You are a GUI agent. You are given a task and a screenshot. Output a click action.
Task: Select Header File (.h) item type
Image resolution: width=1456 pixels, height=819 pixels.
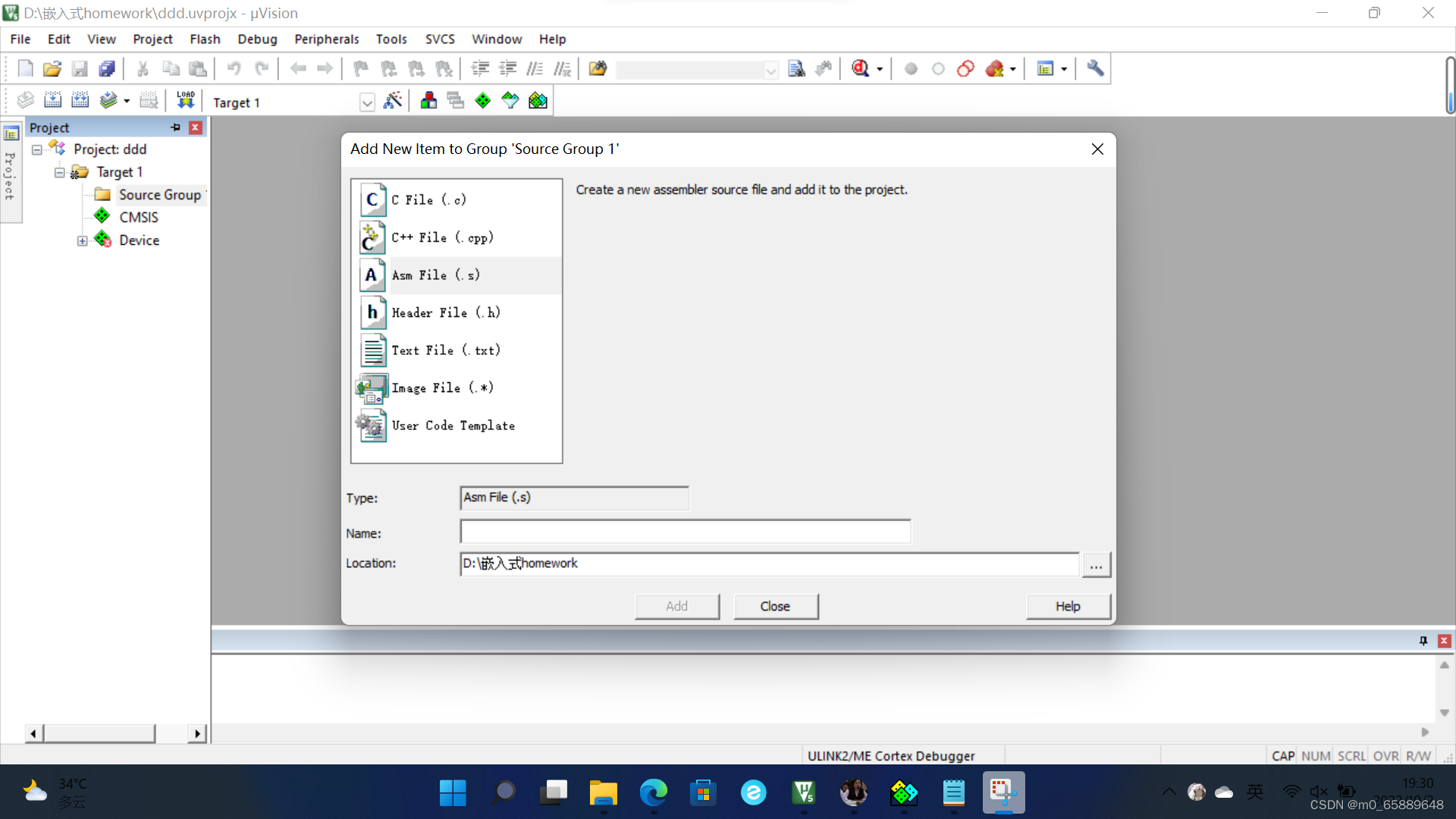click(x=458, y=312)
